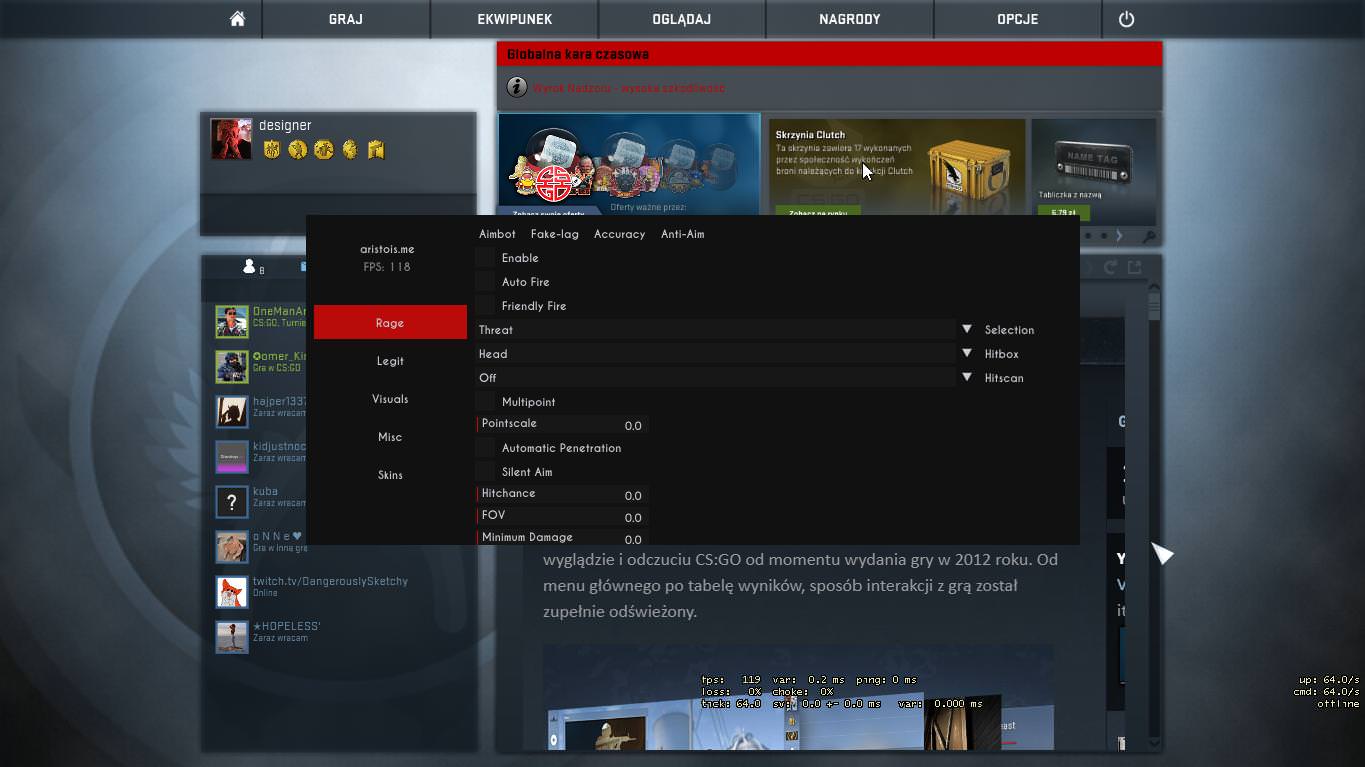
Task: Open the GRAJ menu
Action: tap(346, 19)
